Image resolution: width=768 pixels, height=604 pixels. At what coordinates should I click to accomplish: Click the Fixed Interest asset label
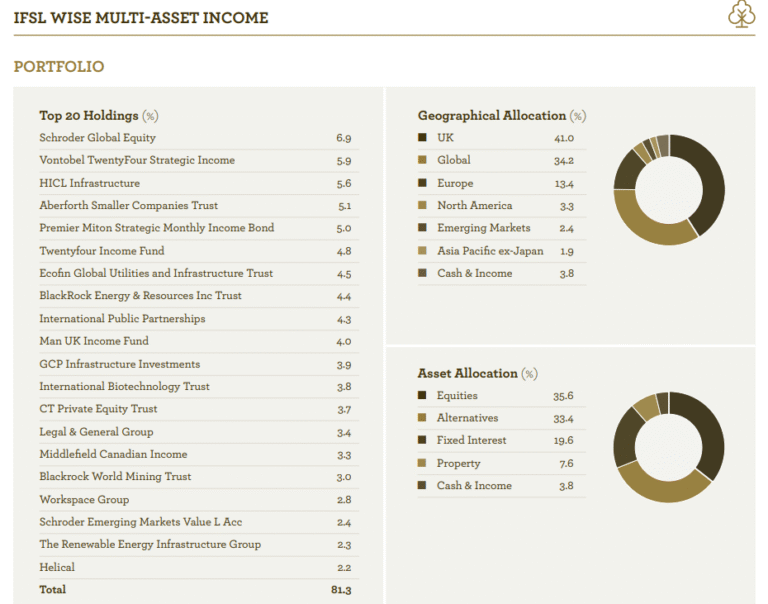coord(471,440)
